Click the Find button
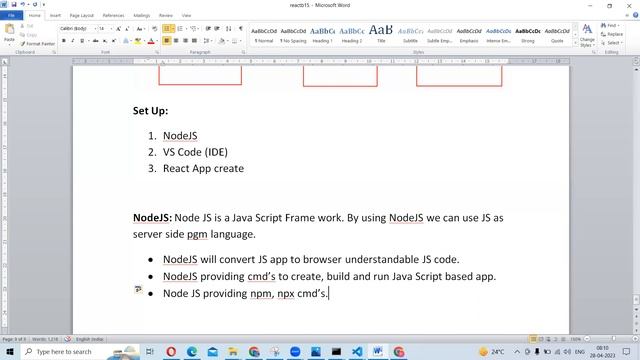 (610, 26)
